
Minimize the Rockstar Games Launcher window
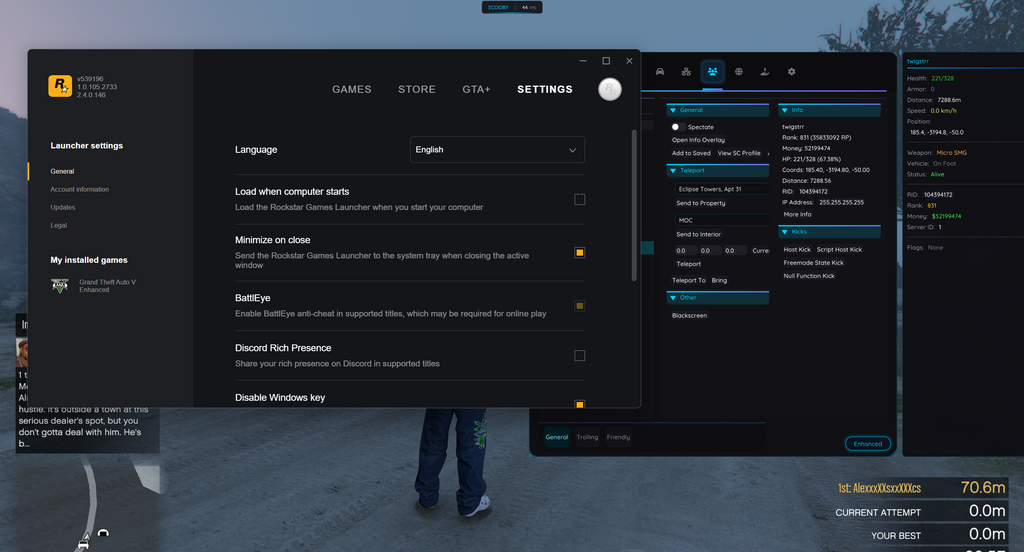[x=583, y=61]
